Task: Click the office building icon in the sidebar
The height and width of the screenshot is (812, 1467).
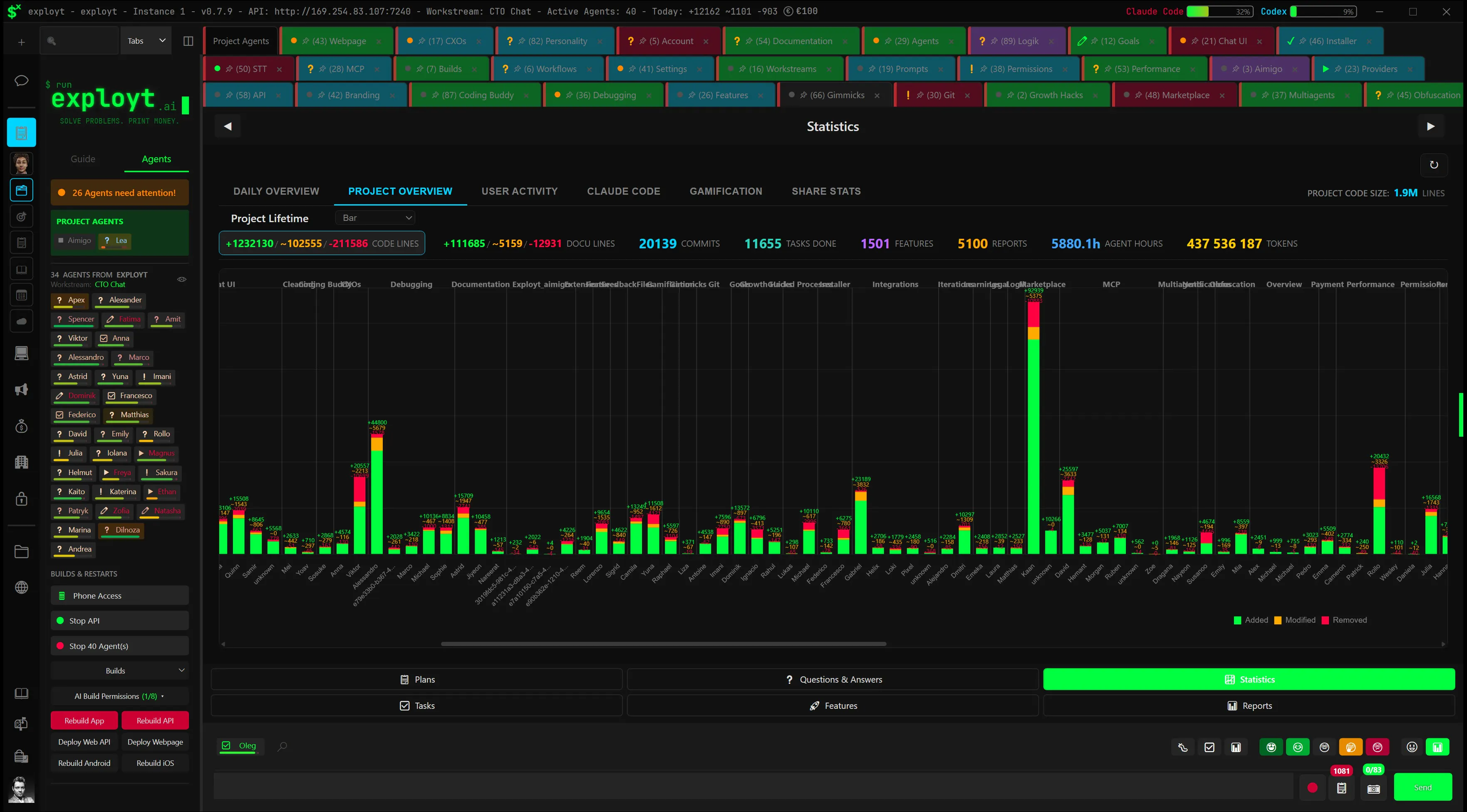Action: click(21, 462)
